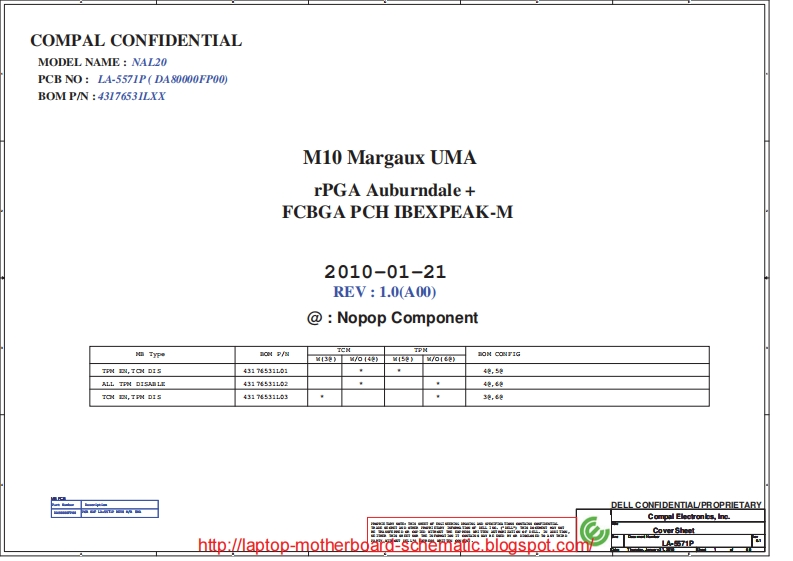This screenshot has width=793, height=561.
Task: Select the ALL TPM DISABLE row label
Action: click(x=133, y=384)
